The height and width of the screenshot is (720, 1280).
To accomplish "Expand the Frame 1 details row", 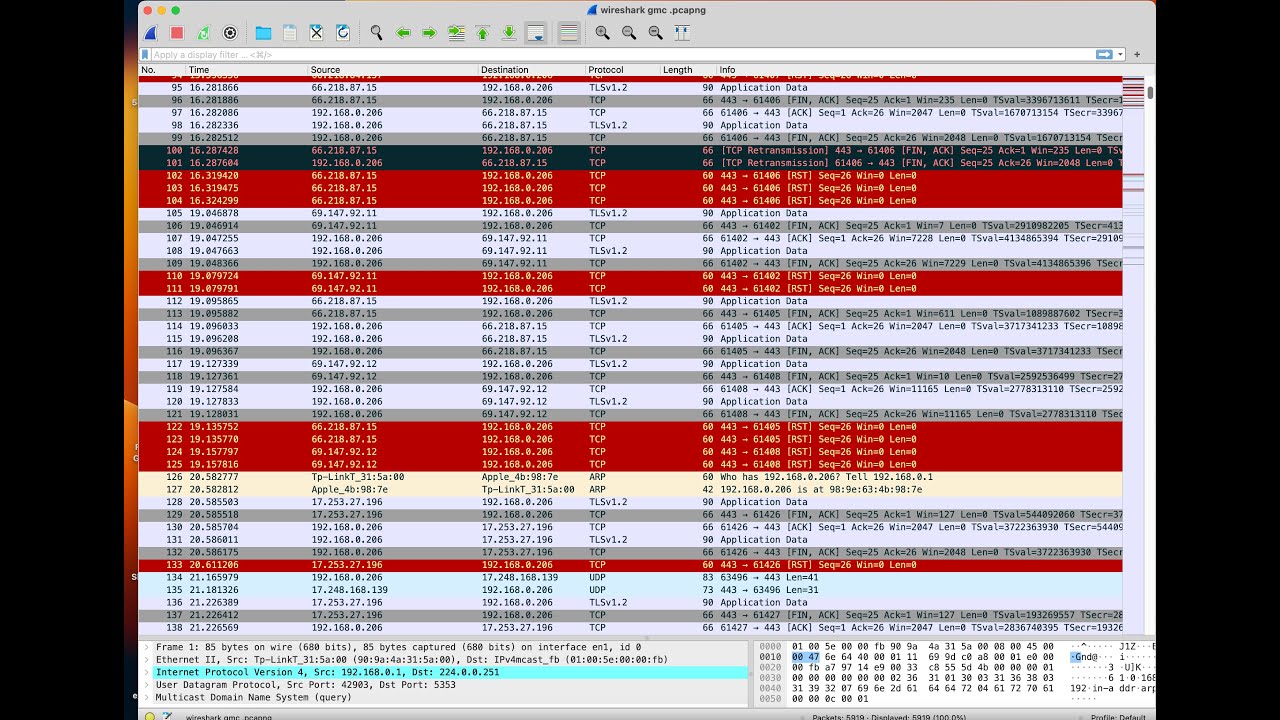I will (147, 647).
